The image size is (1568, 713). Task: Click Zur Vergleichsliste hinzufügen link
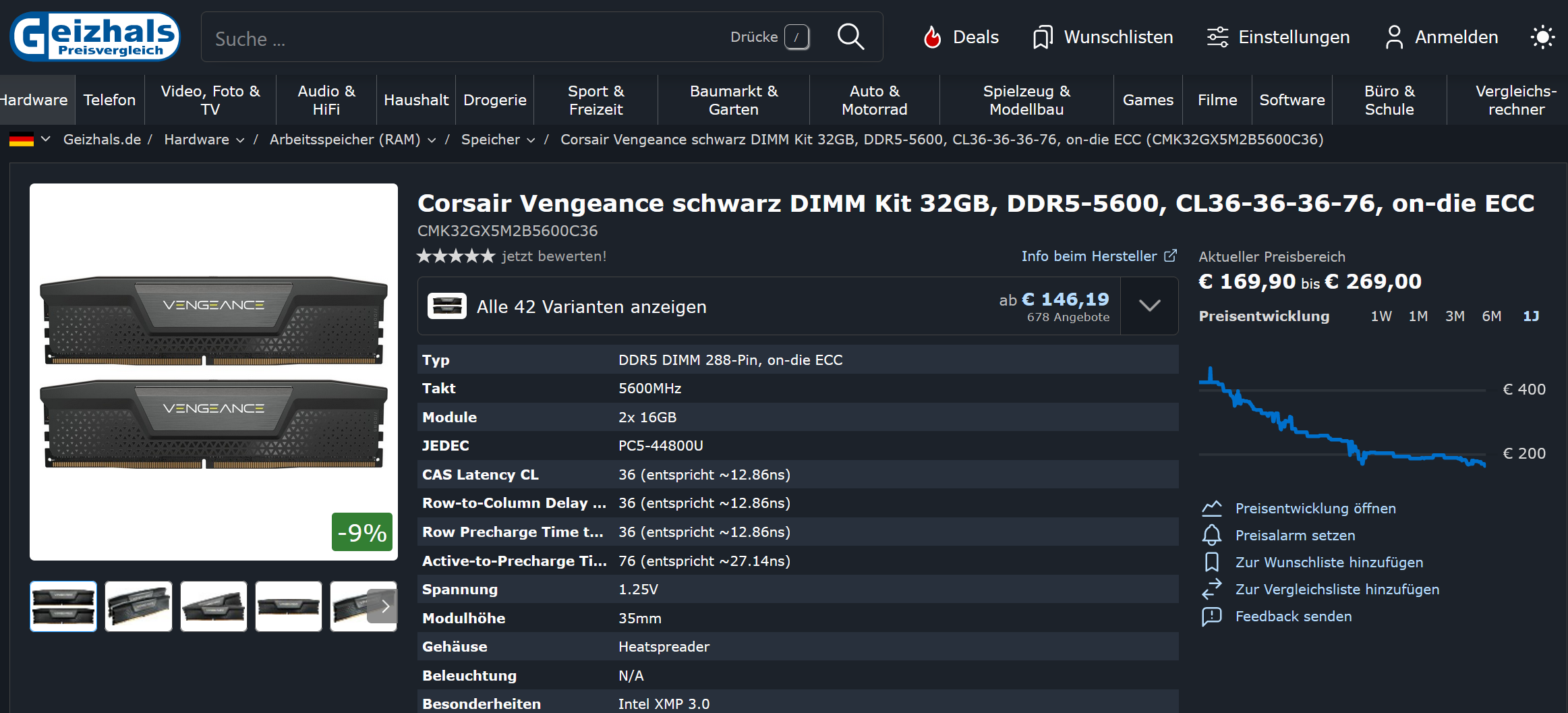1337,589
